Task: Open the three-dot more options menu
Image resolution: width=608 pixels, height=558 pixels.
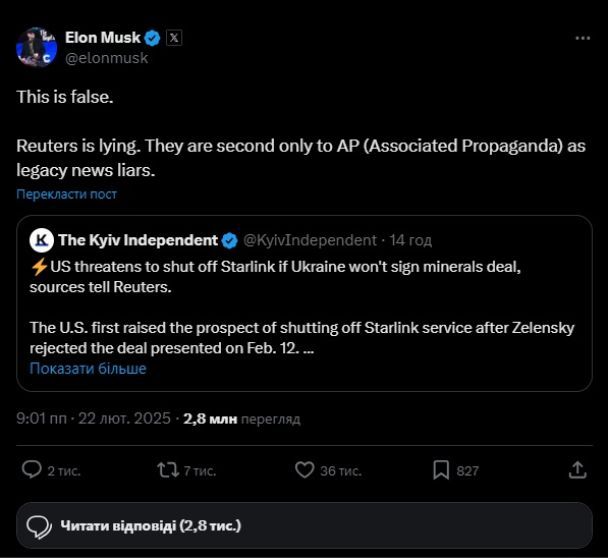Action: click(x=582, y=38)
